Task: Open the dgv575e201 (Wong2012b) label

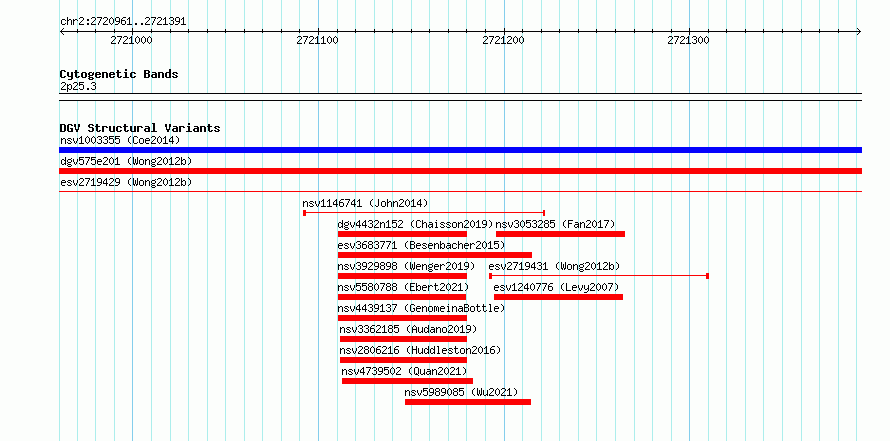Action: 126,161
